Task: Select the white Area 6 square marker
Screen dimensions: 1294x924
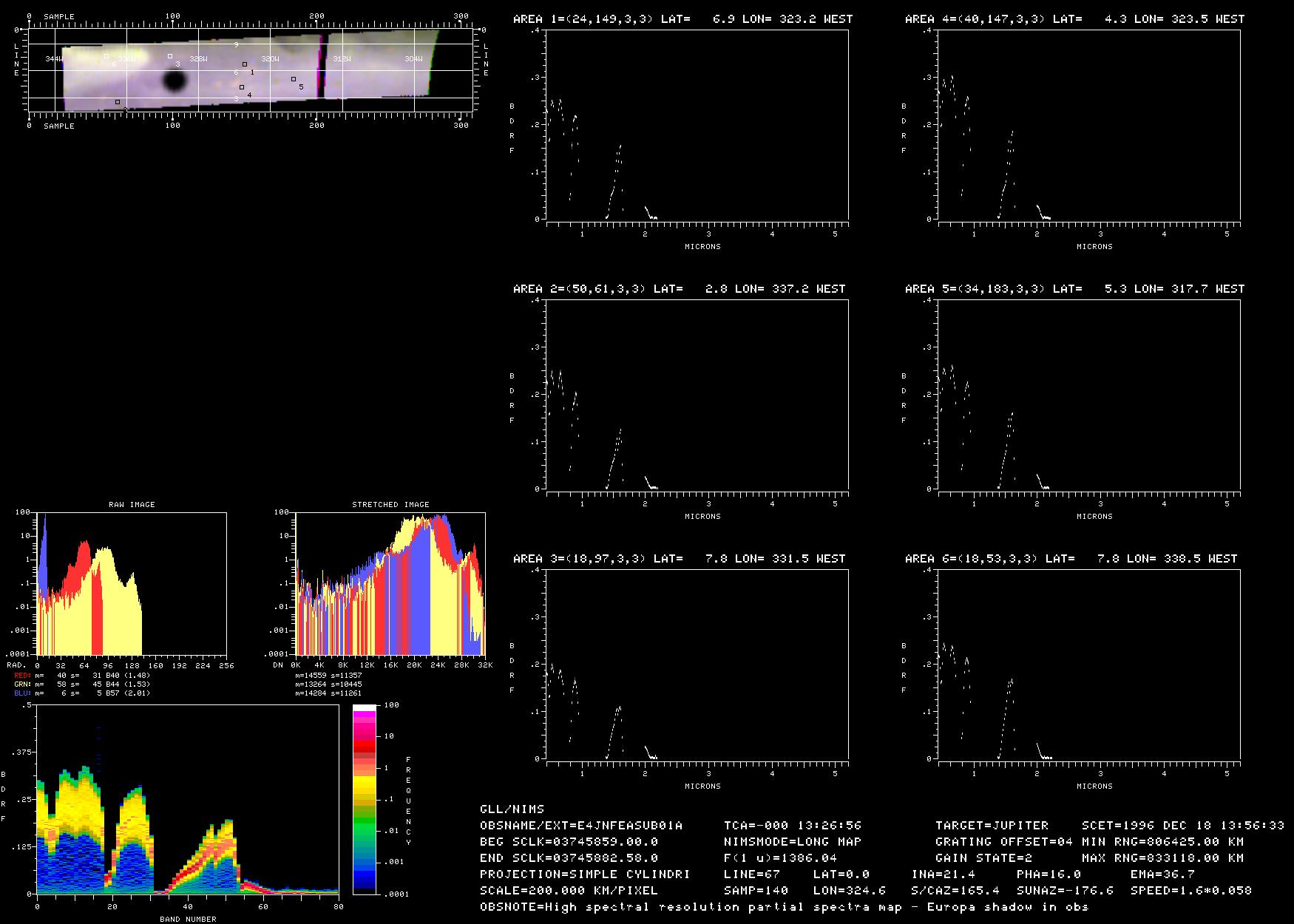Action: (x=106, y=56)
